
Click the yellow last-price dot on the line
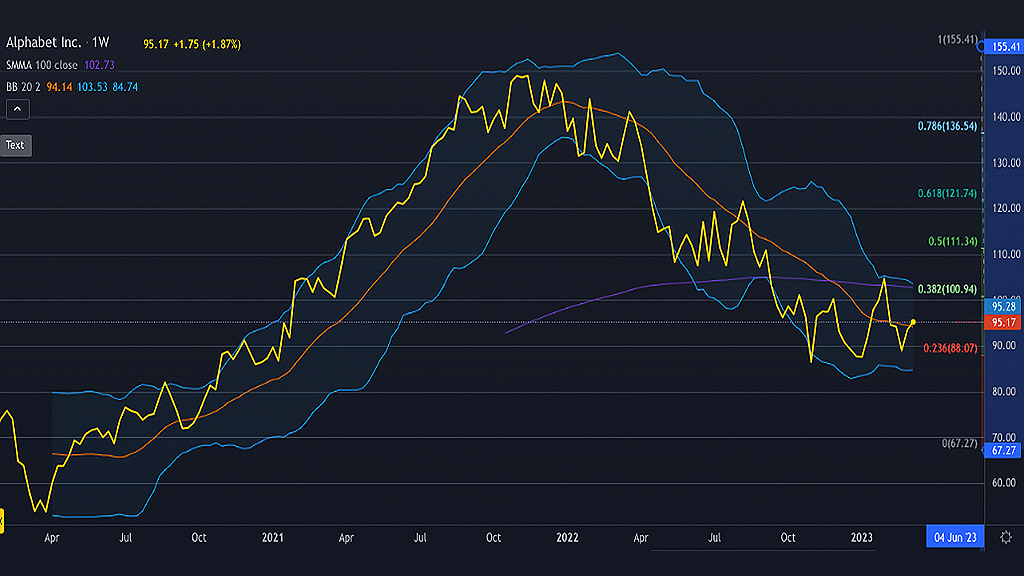(x=913, y=323)
